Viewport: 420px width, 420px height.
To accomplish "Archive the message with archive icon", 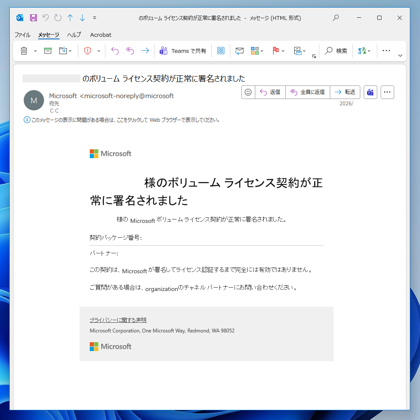I will click(x=48, y=51).
